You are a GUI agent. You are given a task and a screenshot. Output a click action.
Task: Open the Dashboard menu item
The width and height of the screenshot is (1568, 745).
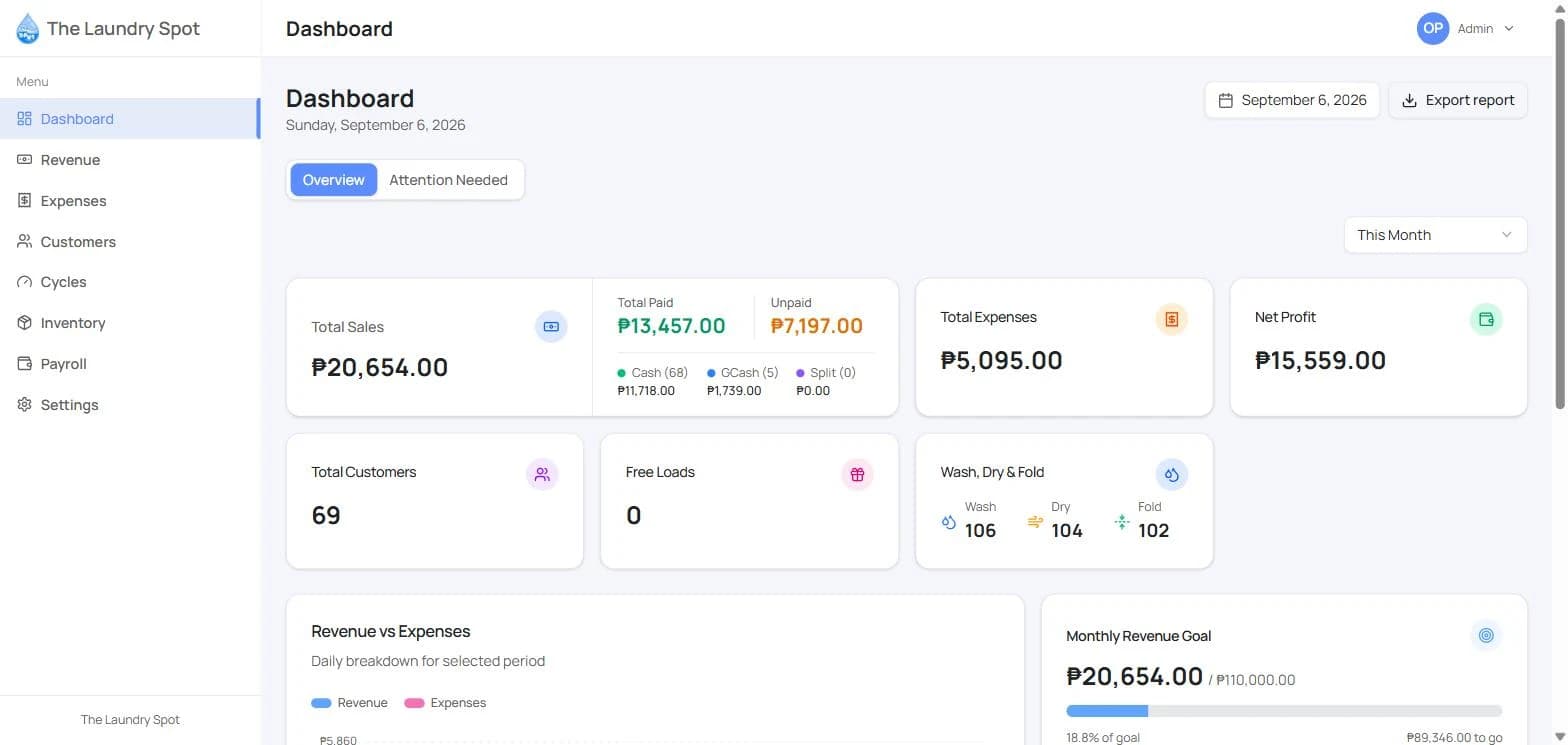129,119
